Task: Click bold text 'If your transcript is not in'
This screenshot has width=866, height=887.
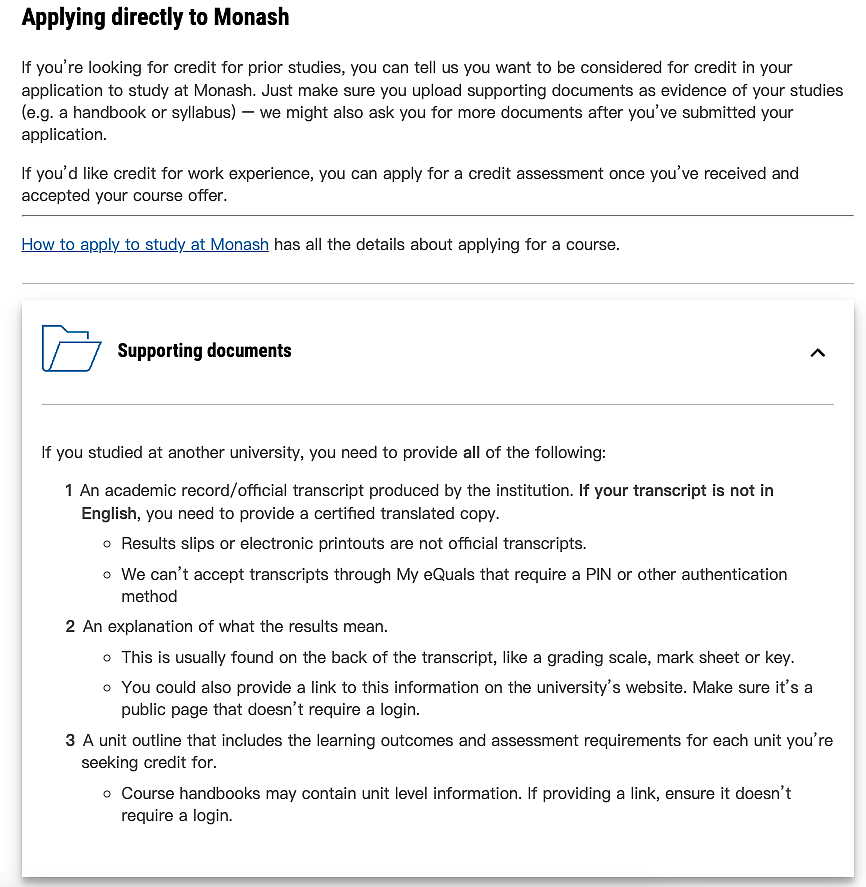Action: 676,490
